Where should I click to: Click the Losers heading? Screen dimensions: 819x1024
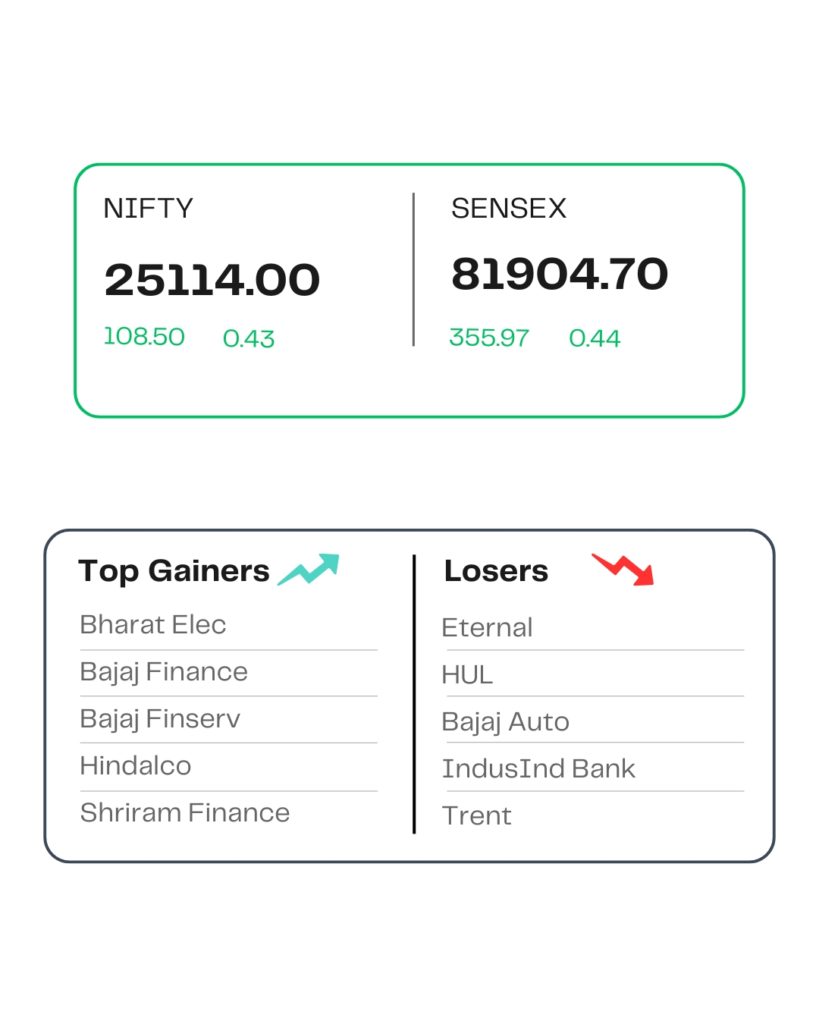(x=496, y=571)
